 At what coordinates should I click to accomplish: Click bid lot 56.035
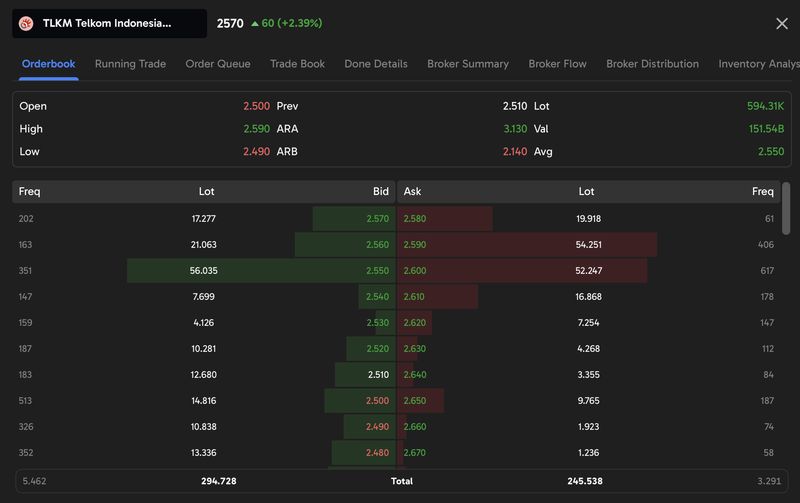tap(204, 270)
